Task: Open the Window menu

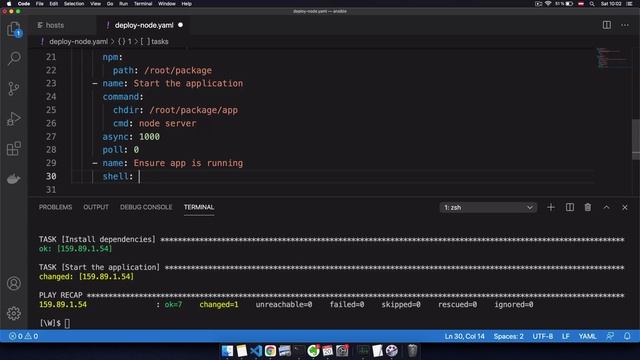Action: point(167,4)
